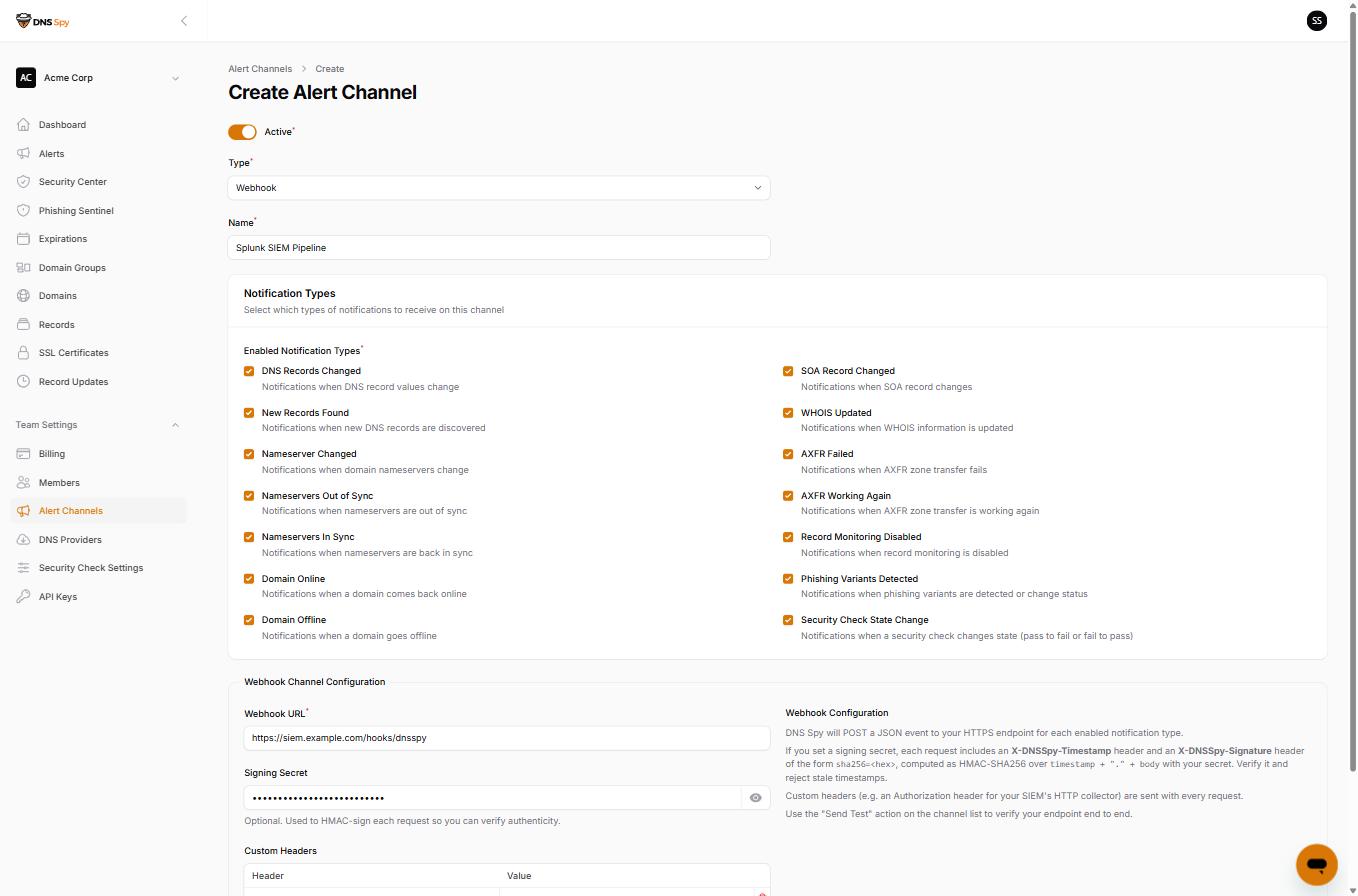
Task: Open the SS user avatar menu
Action: coord(1317,21)
